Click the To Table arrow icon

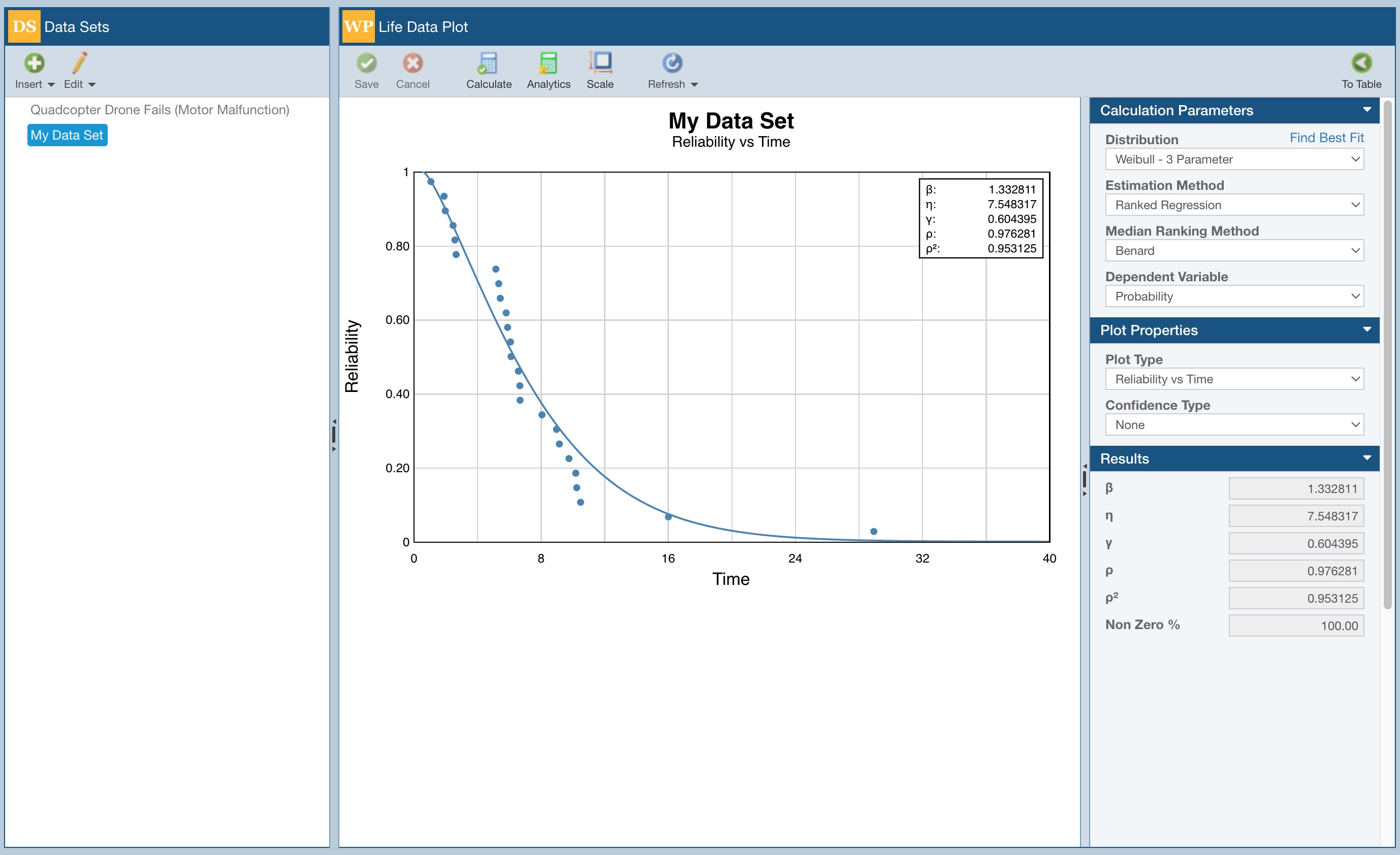(x=1361, y=63)
